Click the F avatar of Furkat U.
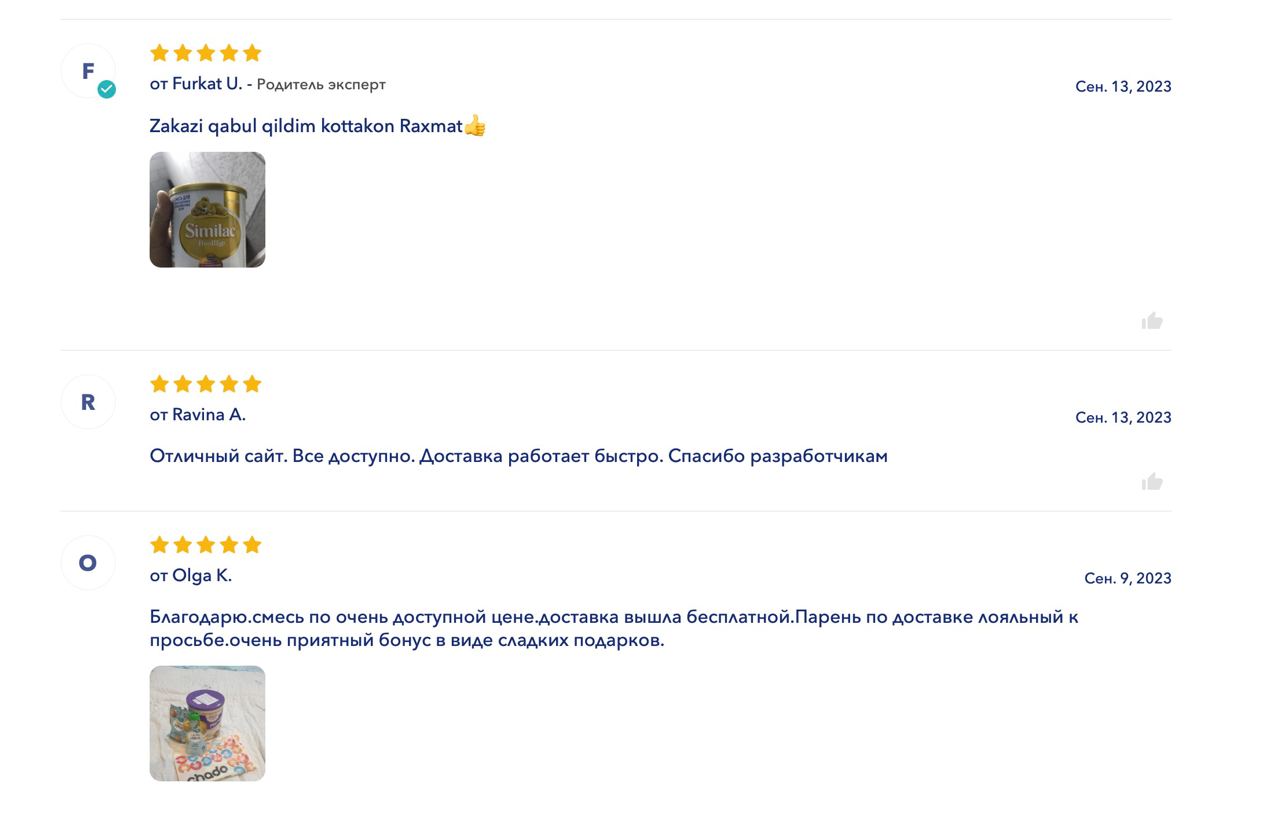The height and width of the screenshot is (814, 1280). click(88, 71)
